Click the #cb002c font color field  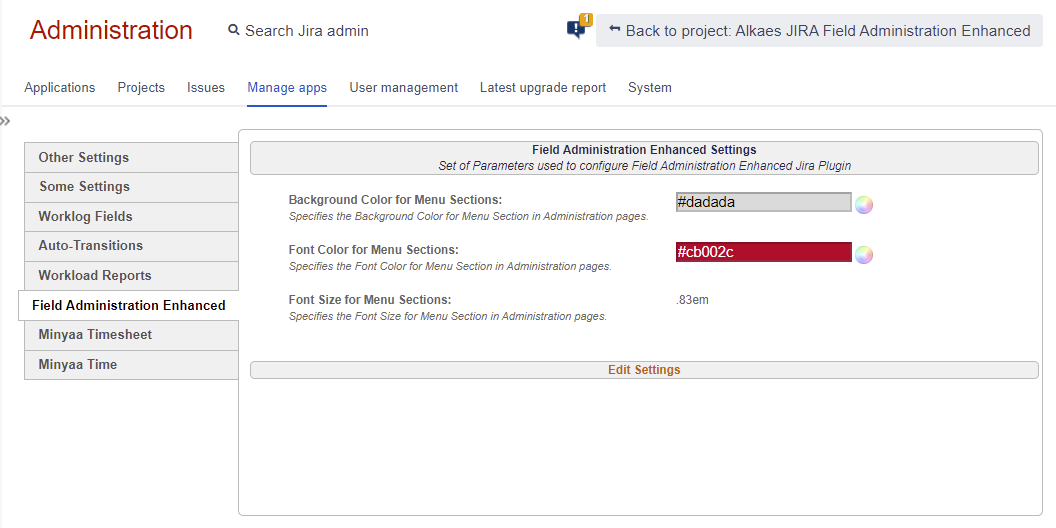click(x=764, y=252)
